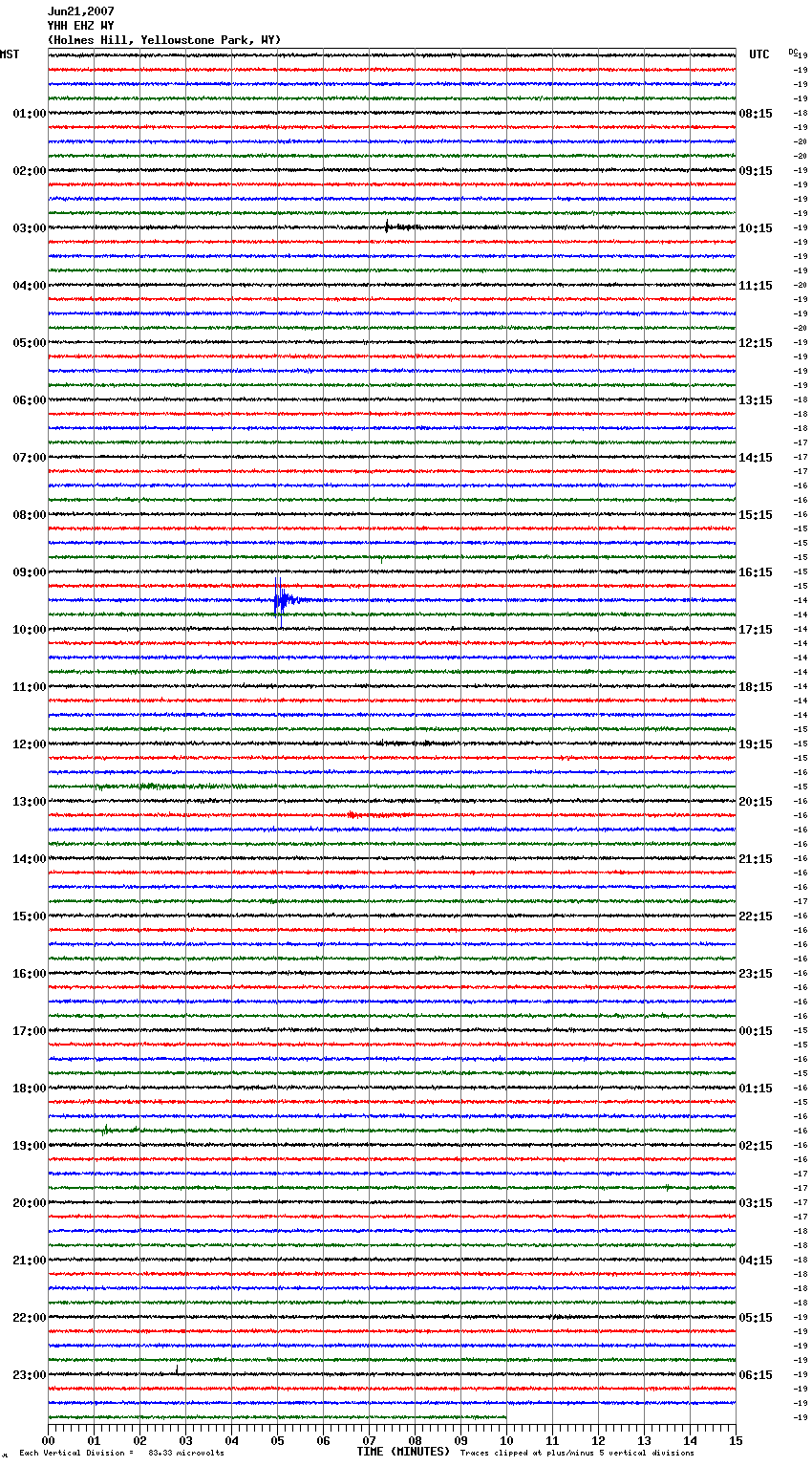
Task: Click the 06:00 MST hour label
Action: (29, 400)
